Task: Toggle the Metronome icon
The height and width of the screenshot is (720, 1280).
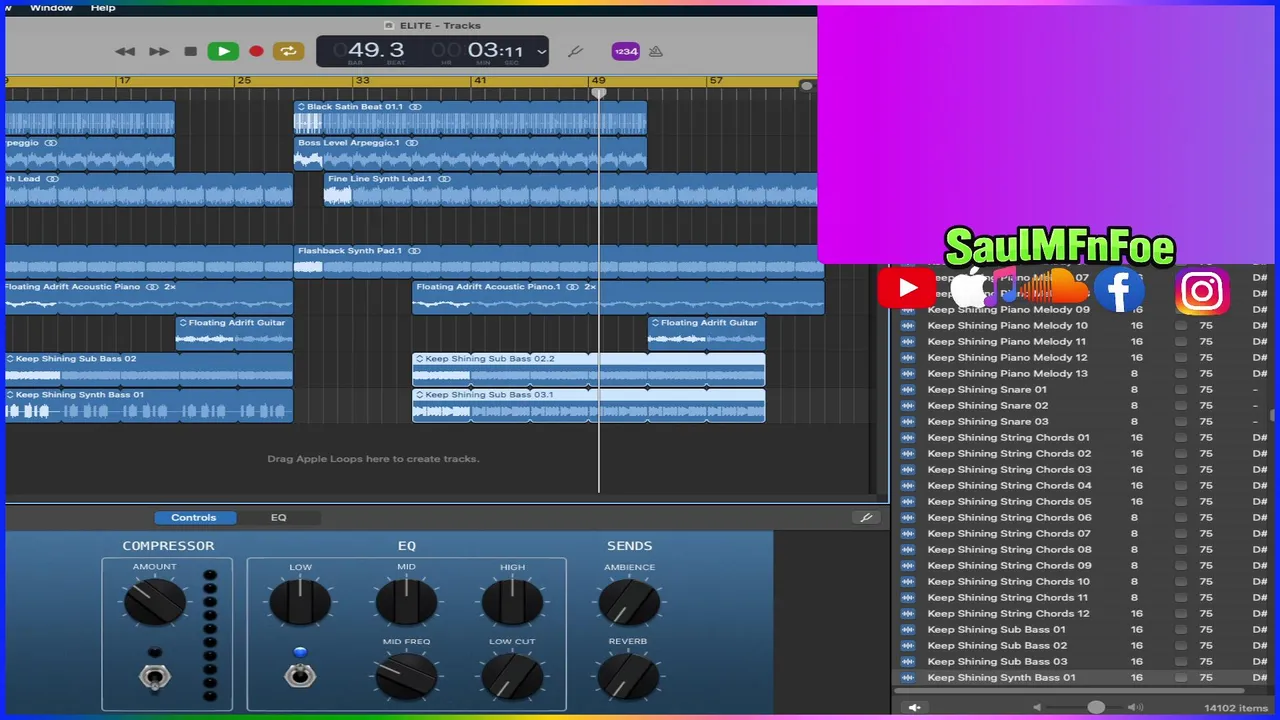Action: pyautogui.click(x=656, y=52)
